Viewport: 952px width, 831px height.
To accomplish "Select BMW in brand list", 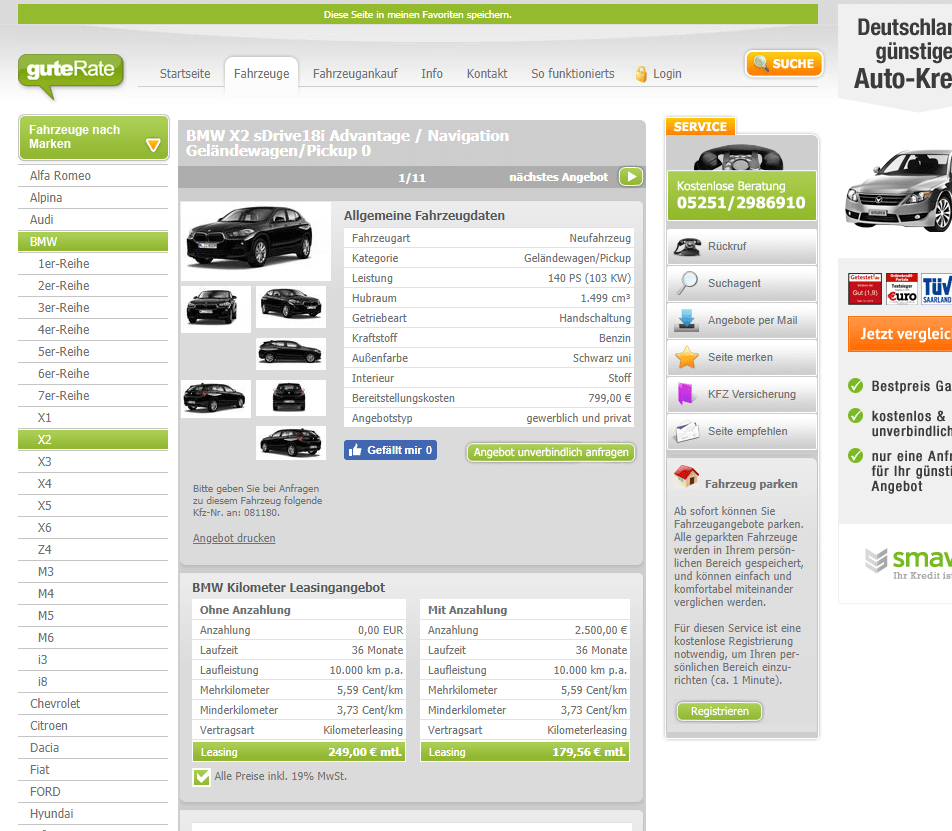I will [93, 242].
